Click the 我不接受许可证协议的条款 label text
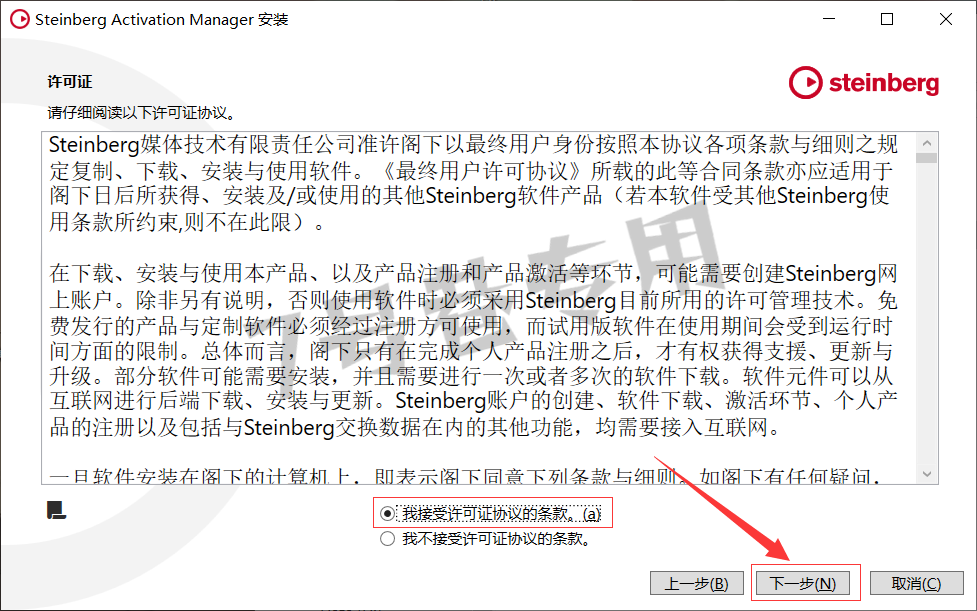 tap(496, 539)
